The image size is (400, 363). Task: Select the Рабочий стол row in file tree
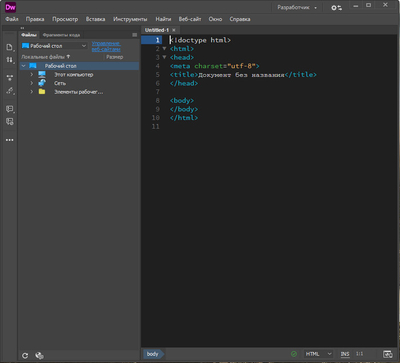pyautogui.click(x=79, y=66)
